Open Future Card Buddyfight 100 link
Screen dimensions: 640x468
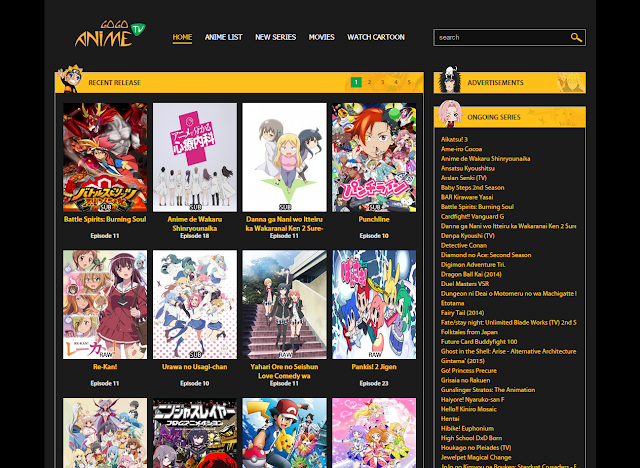(479, 342)
